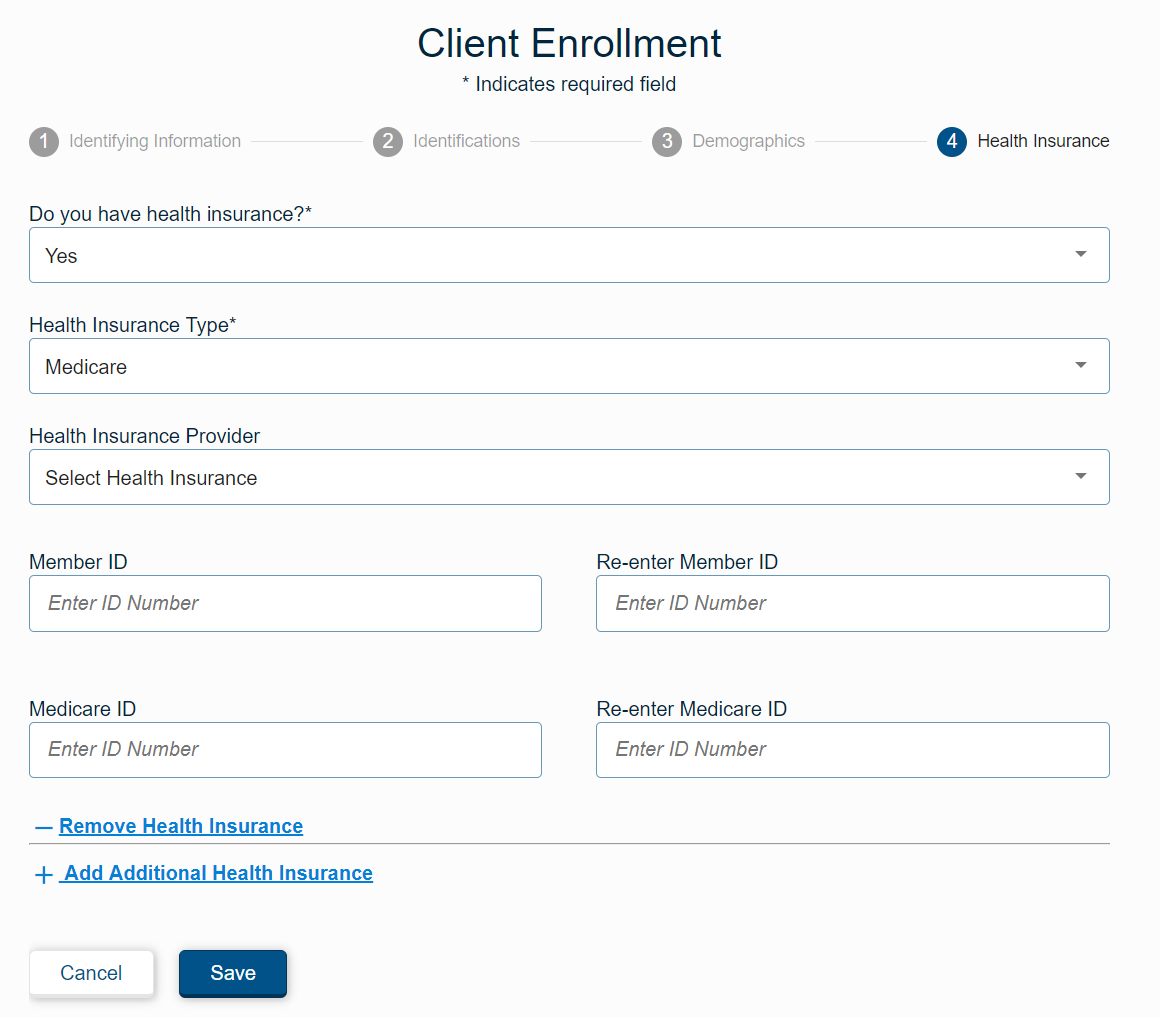Click the minus icon beside Remove Health Insurance
This screenshot has height=1017, width=1160.
pos(44,827)
